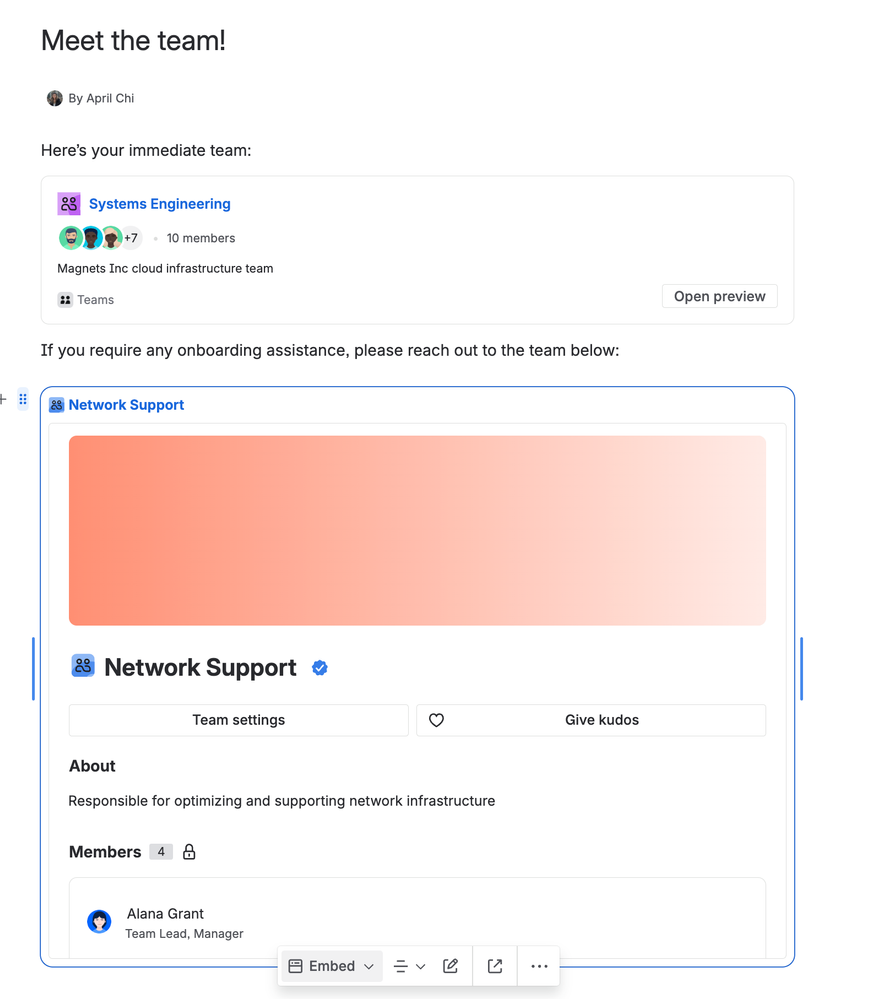878x999 pixels.
Task: Click the orange gradient team banner
Action: 417,530
